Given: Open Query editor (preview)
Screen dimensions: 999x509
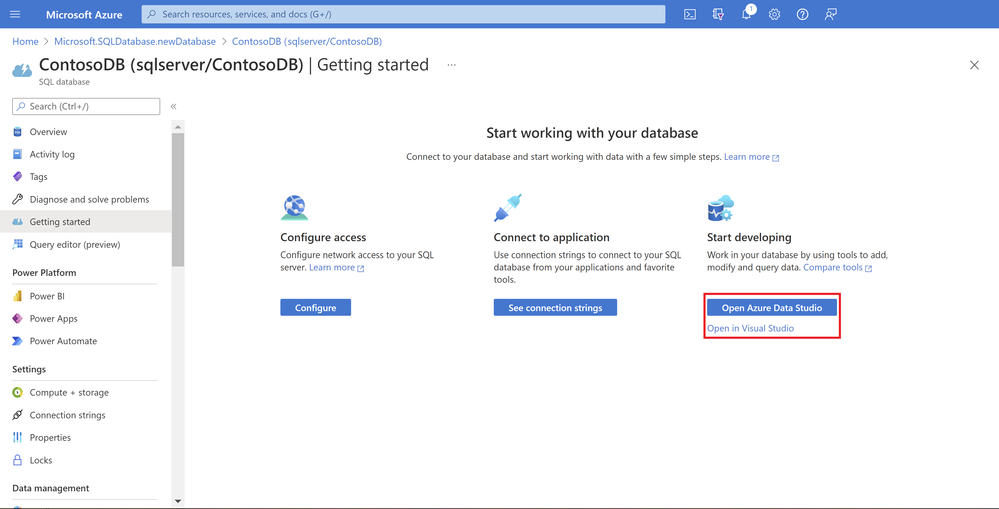Looking at the screenshot, I should click(x=75, y=244).
